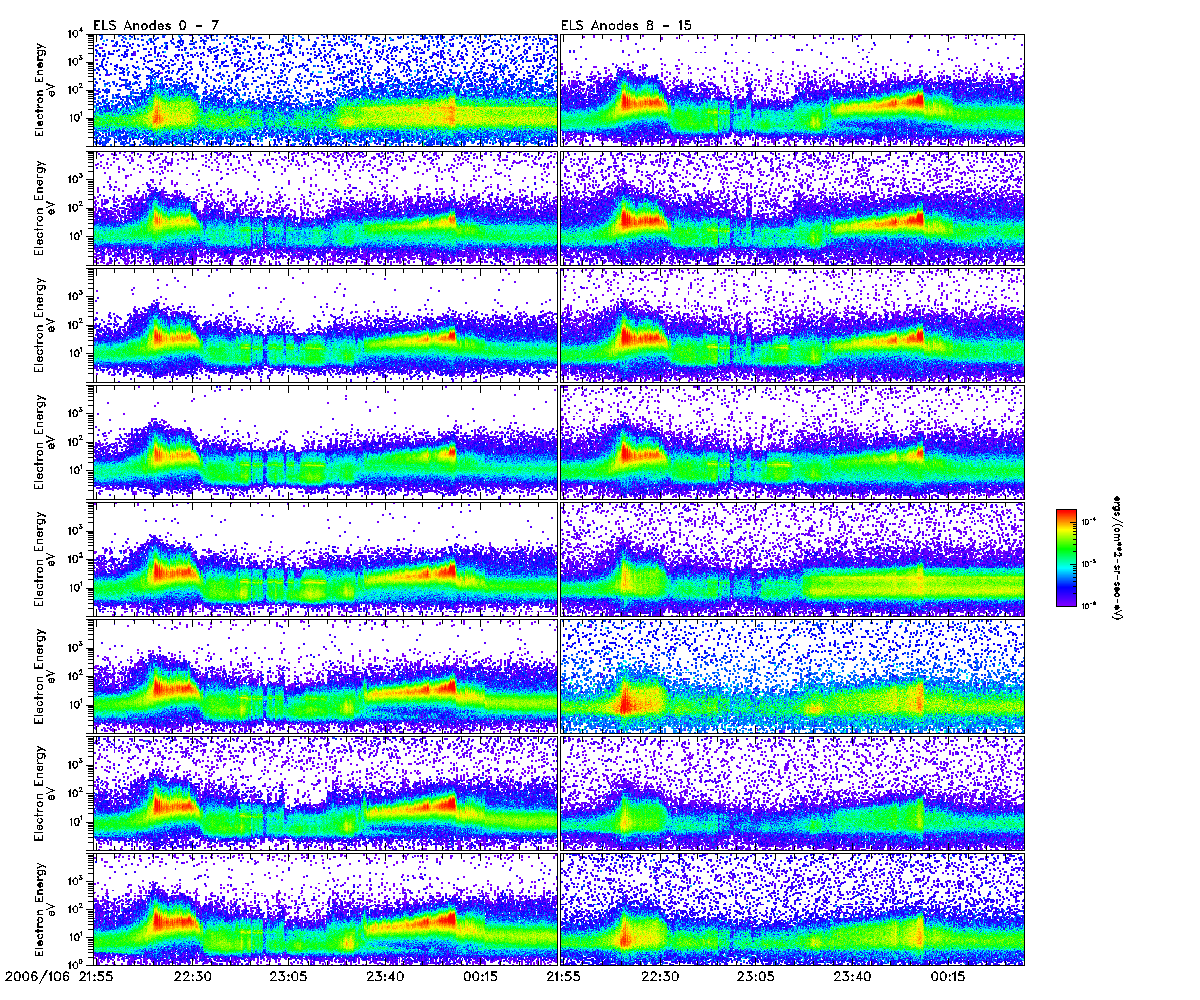The image size is (1200, 1000).
Task: Select the noisy sixth spectrogram, Anodes 8-15 column
Action: click(x=793, y=675)
